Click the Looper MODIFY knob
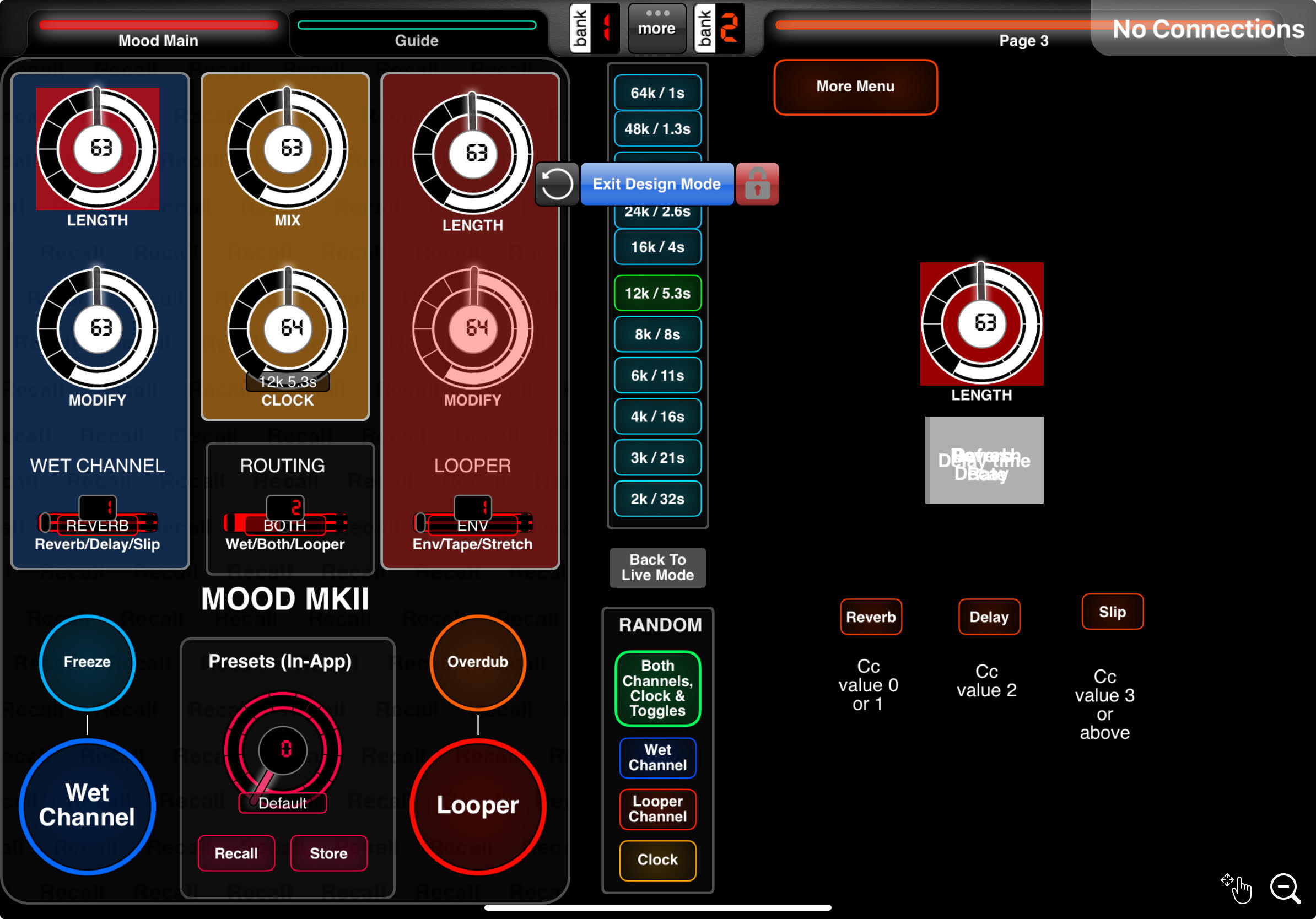 [473, 328]
